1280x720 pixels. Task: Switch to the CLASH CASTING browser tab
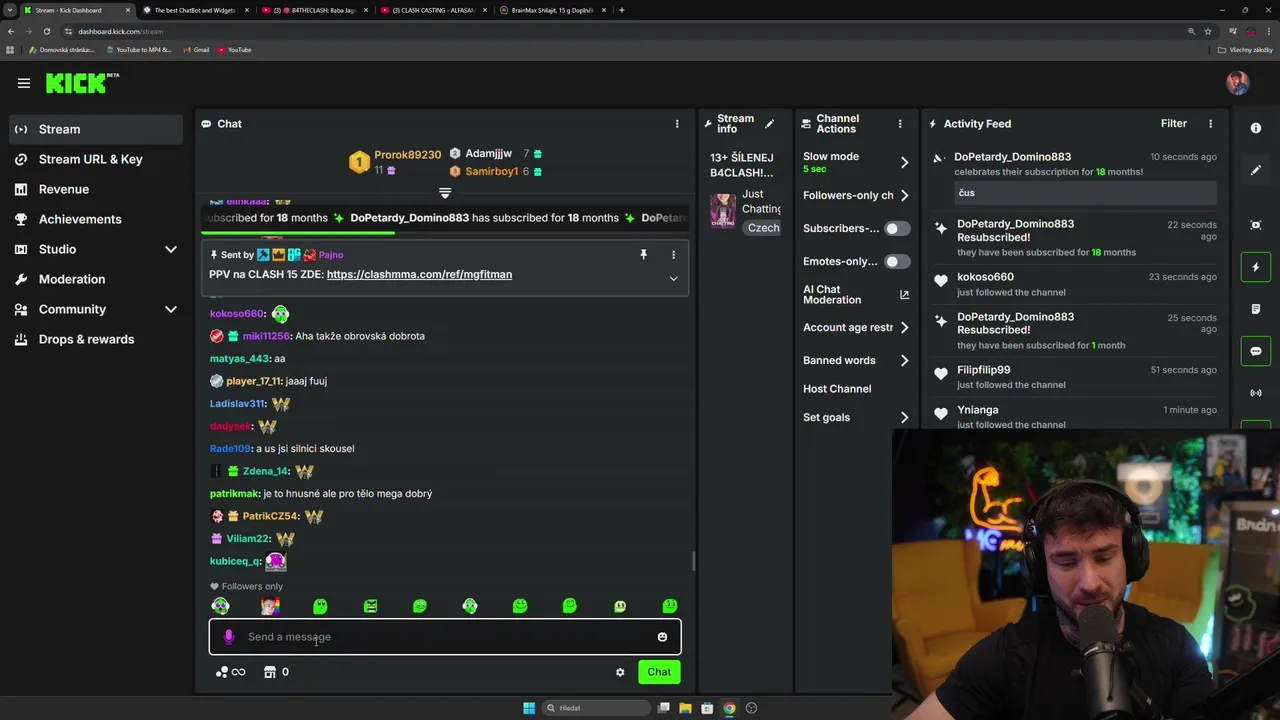tap(432, 10)
